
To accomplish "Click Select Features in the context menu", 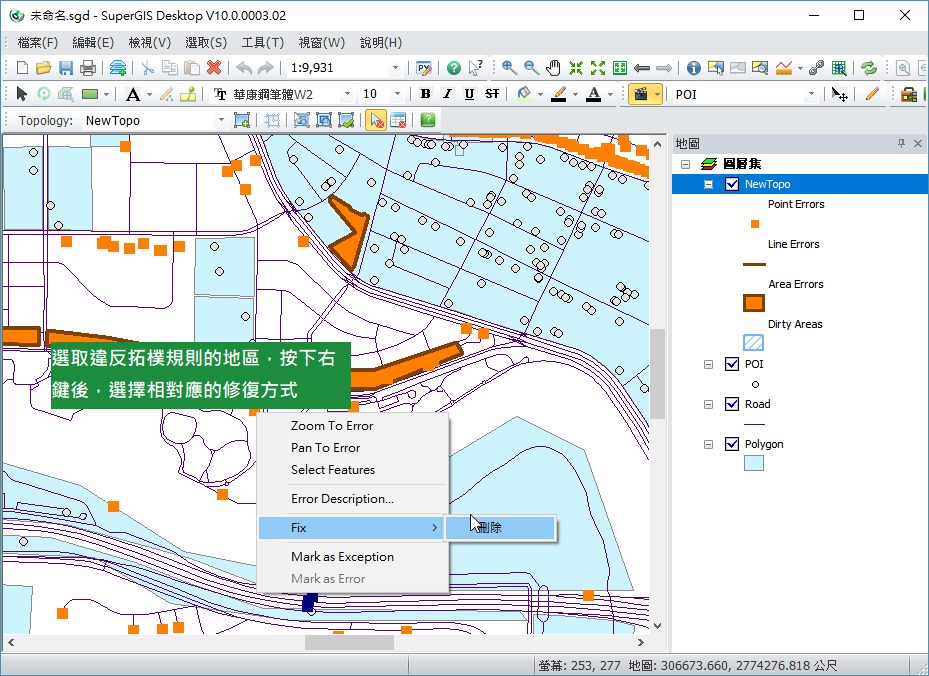I will tap(353, 470).
